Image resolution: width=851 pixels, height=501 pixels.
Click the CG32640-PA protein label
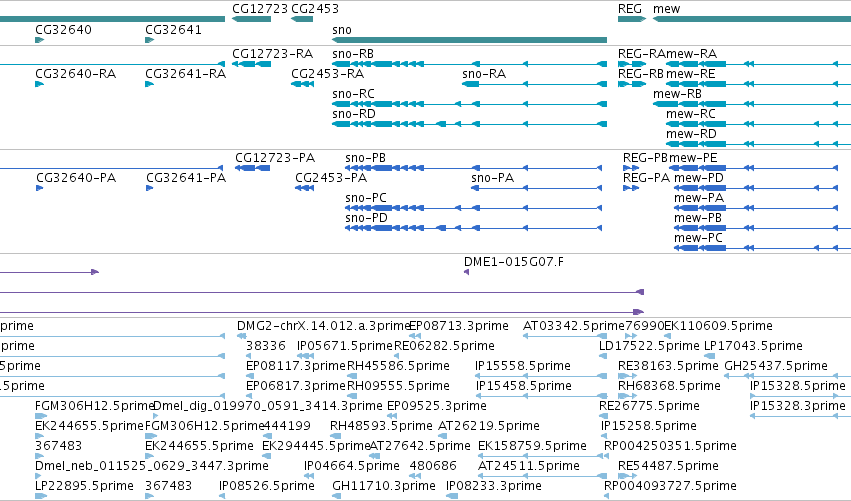point(76,178)
